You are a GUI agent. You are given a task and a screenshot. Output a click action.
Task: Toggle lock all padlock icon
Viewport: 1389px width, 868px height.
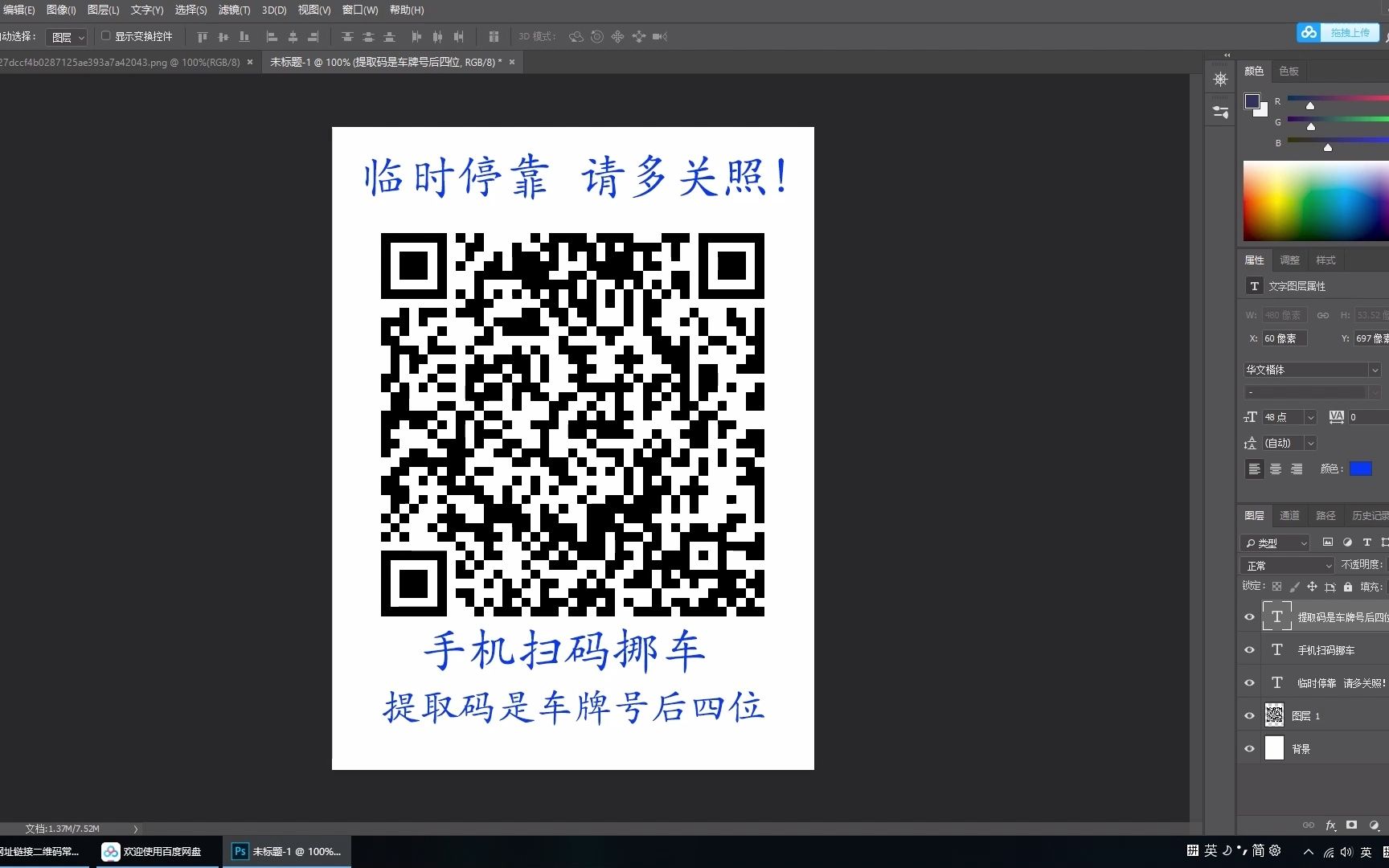tap(1348, 587)
